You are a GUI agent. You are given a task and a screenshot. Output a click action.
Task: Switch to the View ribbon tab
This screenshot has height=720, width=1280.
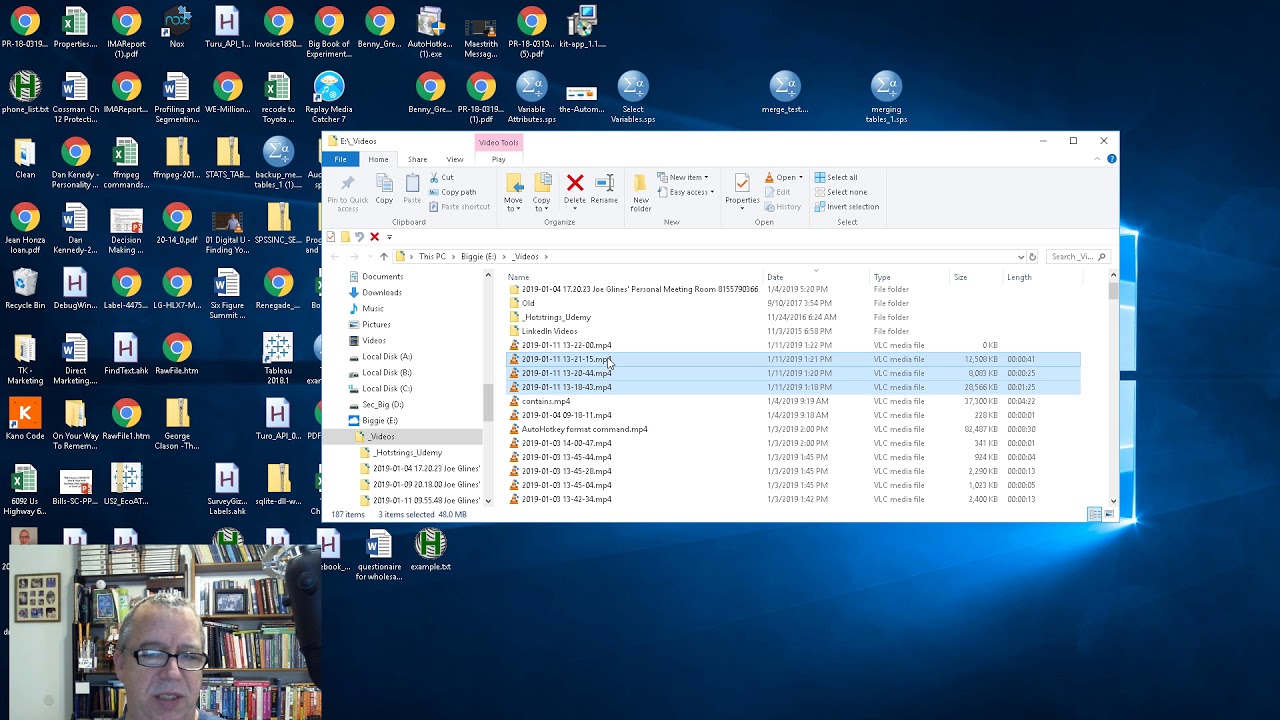pos(454,159)
